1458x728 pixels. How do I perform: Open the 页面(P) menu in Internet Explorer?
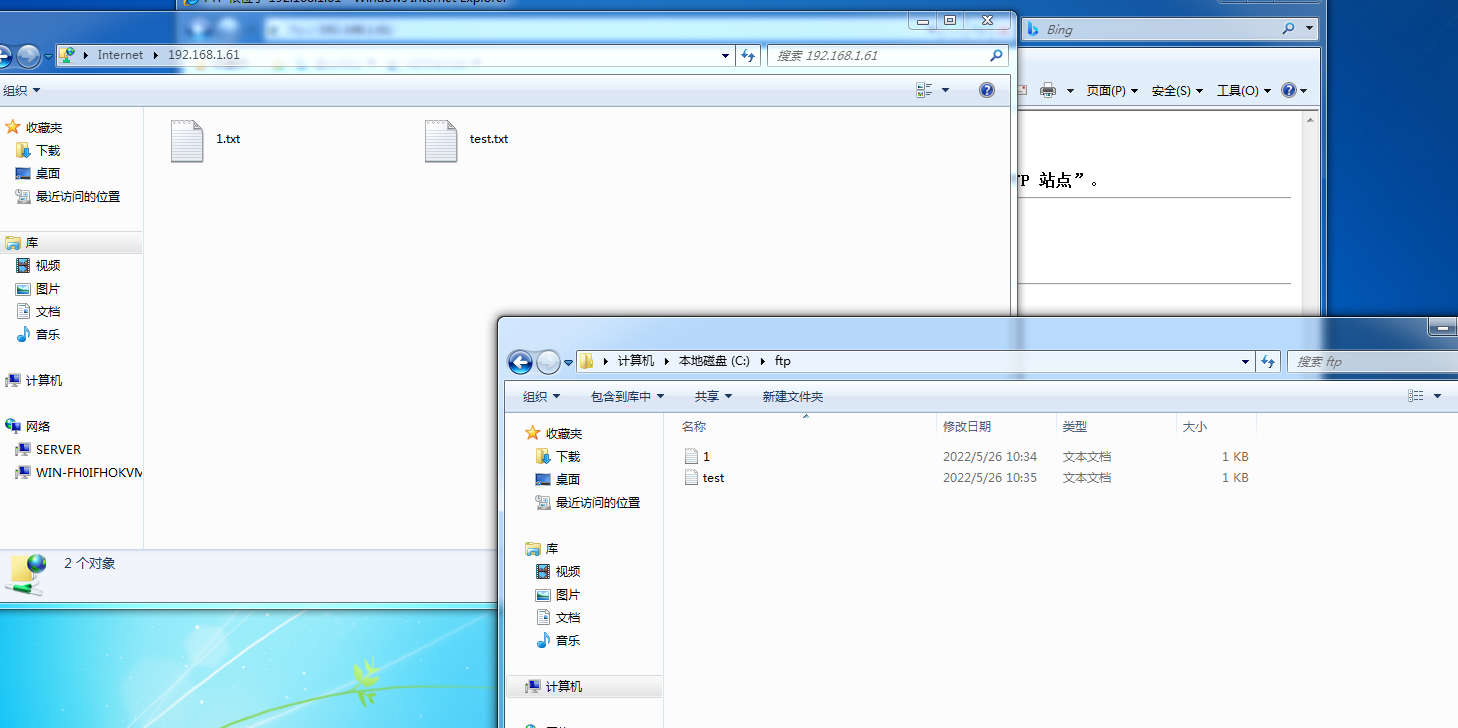(1112, 90)
